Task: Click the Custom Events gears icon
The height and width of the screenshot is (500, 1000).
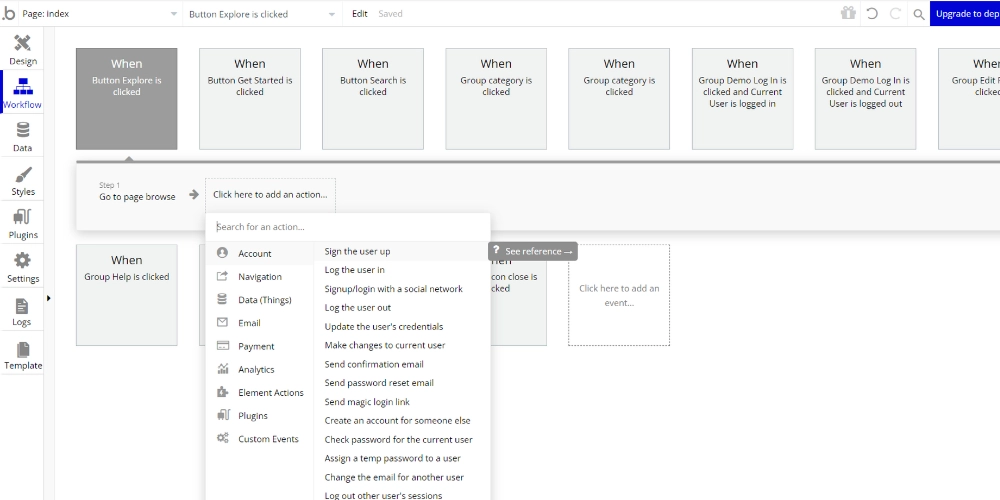Action: 222,438
